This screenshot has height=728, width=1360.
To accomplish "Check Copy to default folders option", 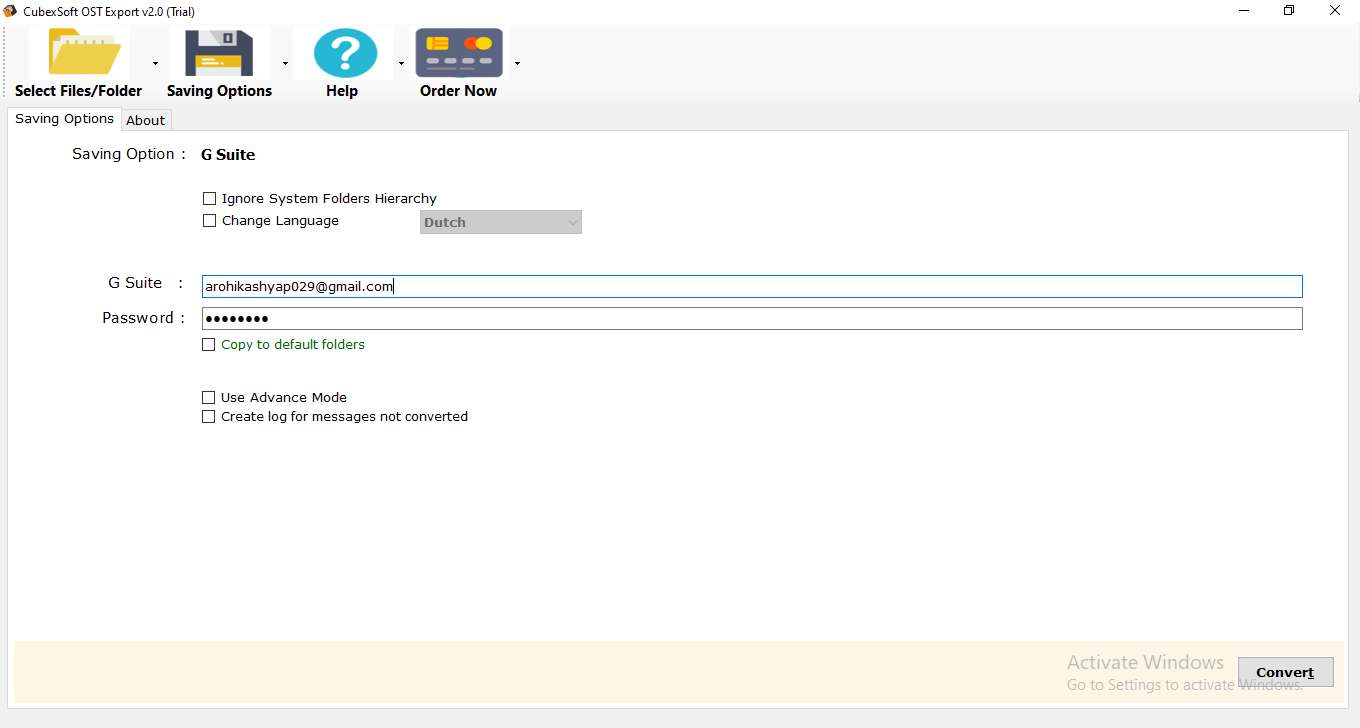I will [209, 345].
